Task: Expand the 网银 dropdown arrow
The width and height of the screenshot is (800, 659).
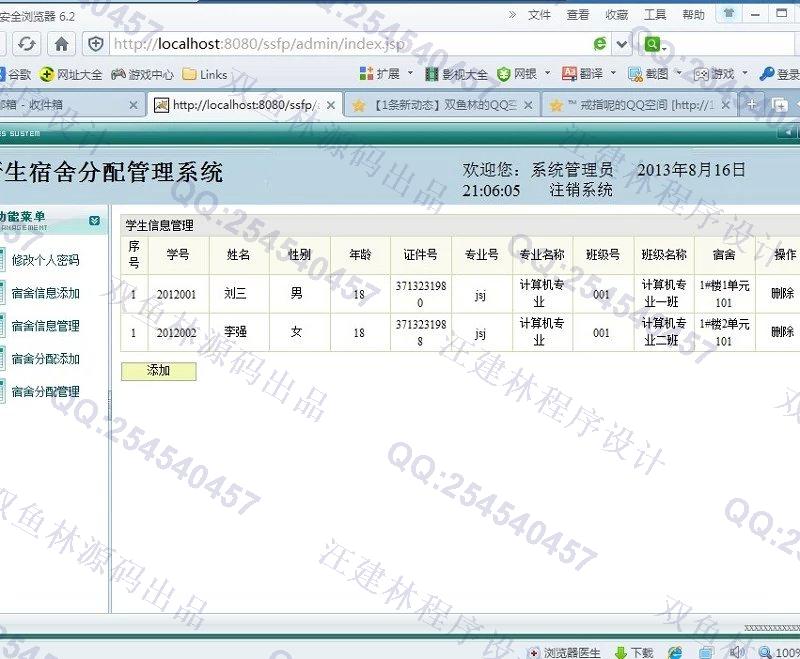Action: point(547,73)
